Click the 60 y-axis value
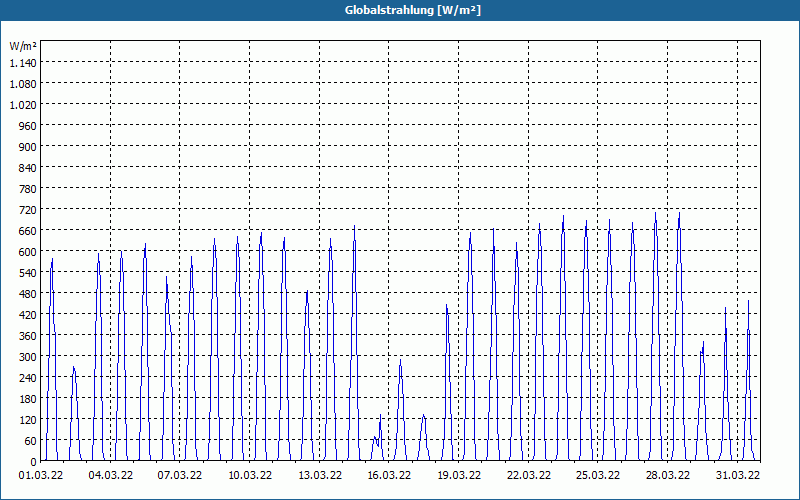800x500 pixels. point(31,441)
